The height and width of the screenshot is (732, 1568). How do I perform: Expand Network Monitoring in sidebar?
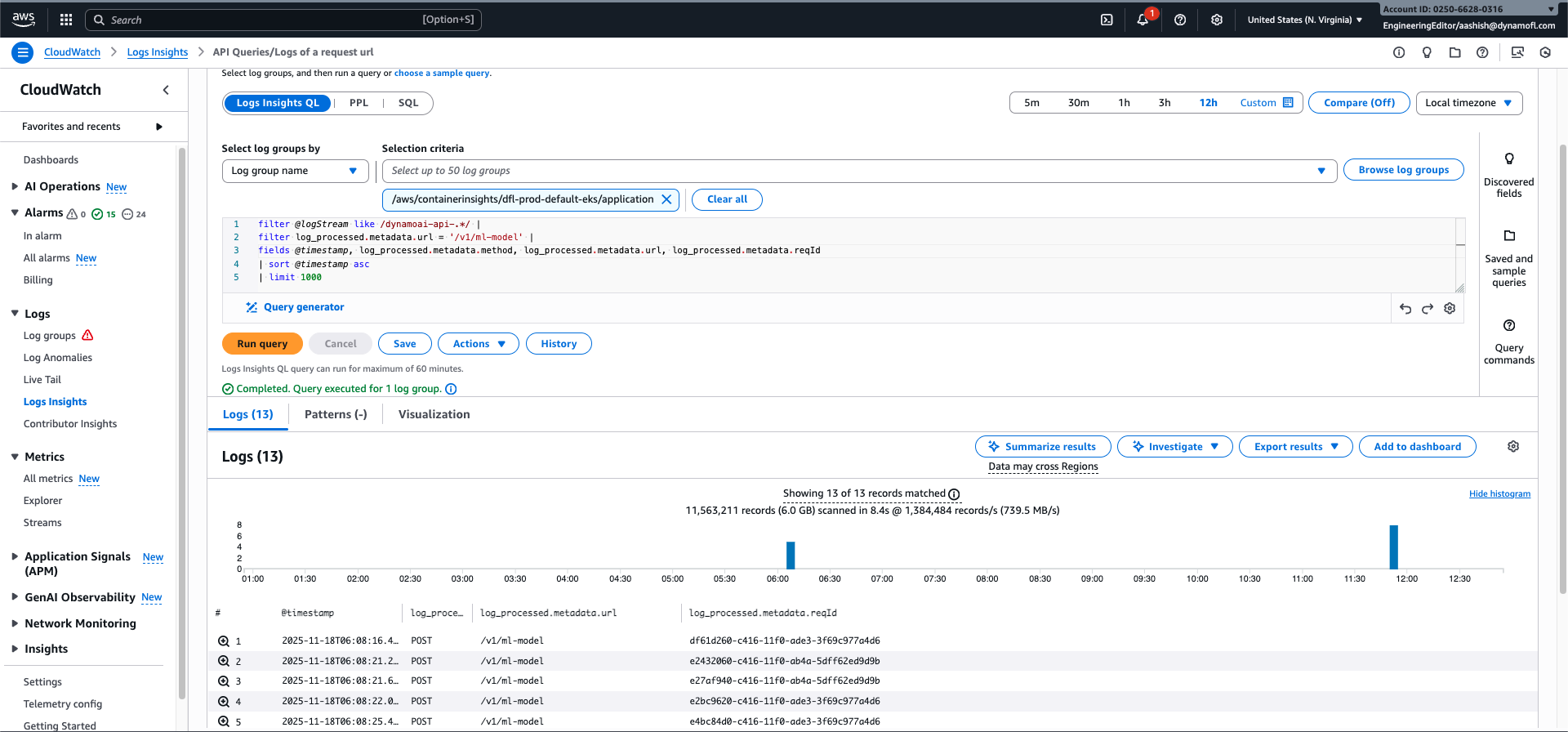pos(15,623)
